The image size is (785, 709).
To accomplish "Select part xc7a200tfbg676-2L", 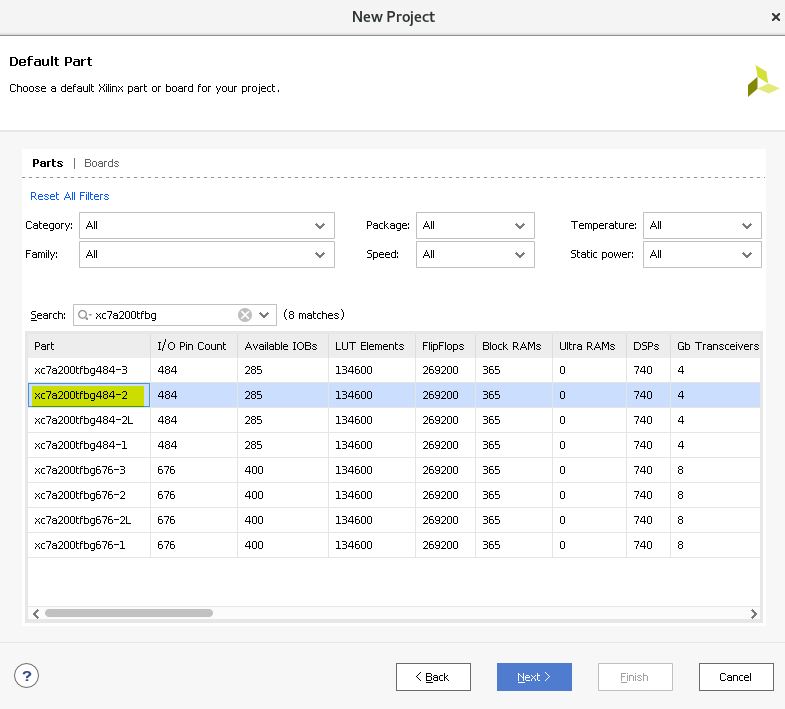I will coord(83,520).
